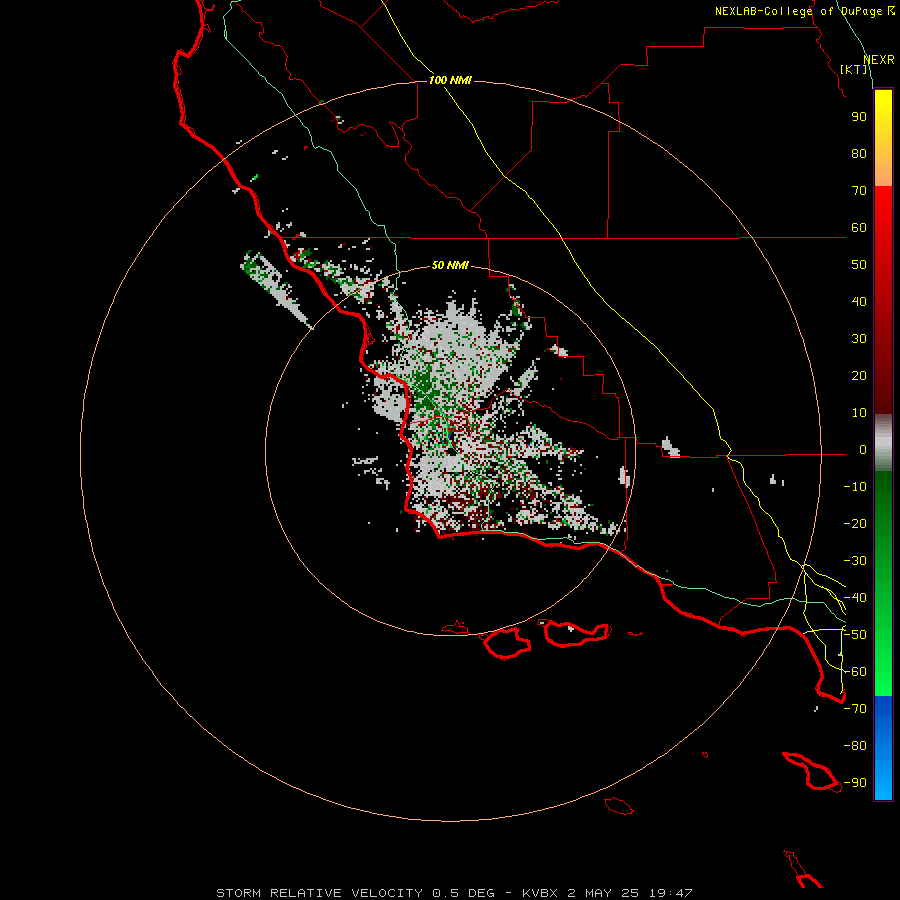Click the '10' label on the velocity scale
Image resolution: width=900 pixels, height=900 pixels.
click(859, 413)
